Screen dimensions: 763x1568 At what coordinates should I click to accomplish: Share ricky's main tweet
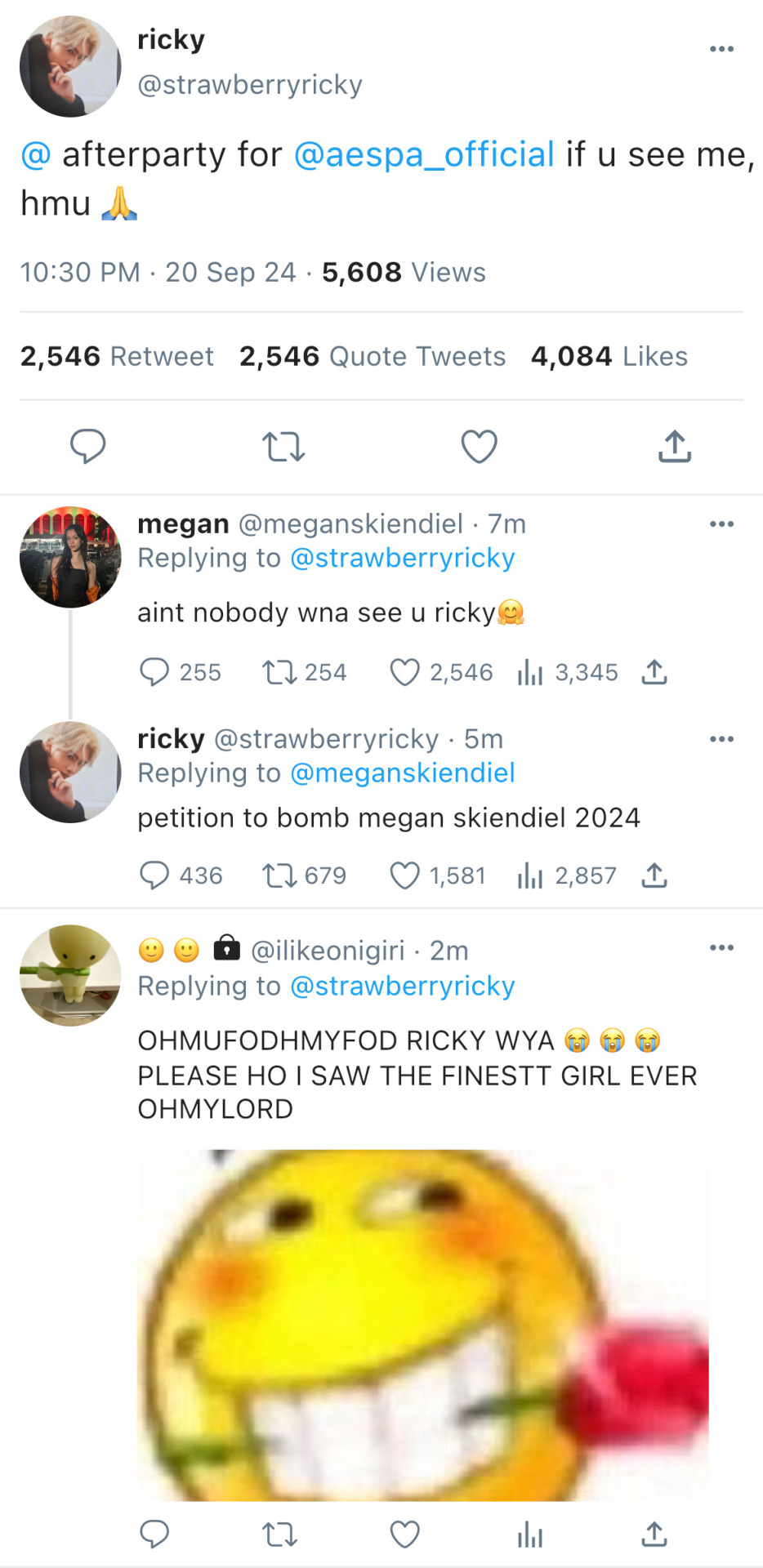coord(675,447)
